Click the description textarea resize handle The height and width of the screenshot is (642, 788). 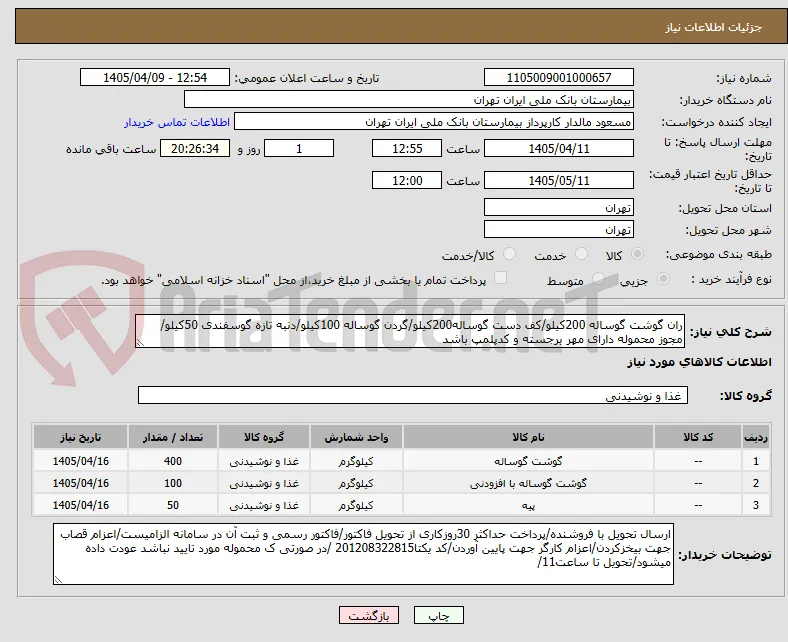(140, 343)
